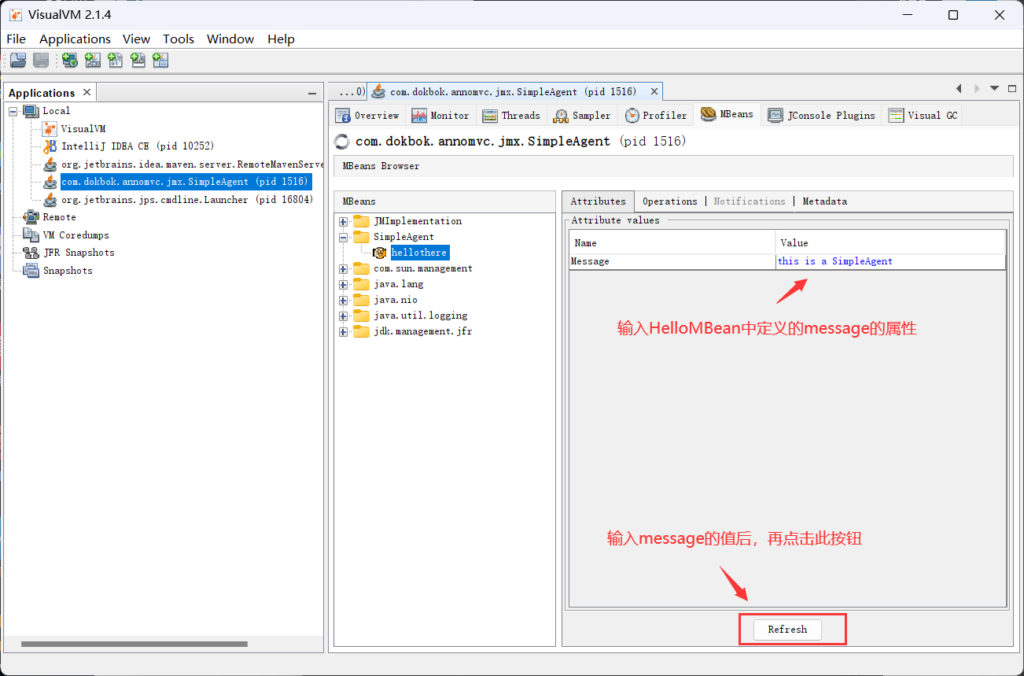The height and width of the screenshot is (676, 1024).
Task: Click the Add JMX Connection toolbar icon
Action: coord(93,61)
